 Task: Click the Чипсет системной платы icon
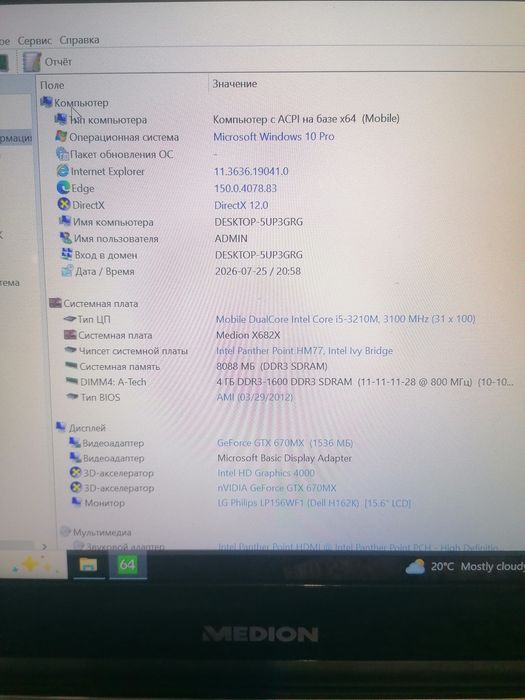point(71,350)
